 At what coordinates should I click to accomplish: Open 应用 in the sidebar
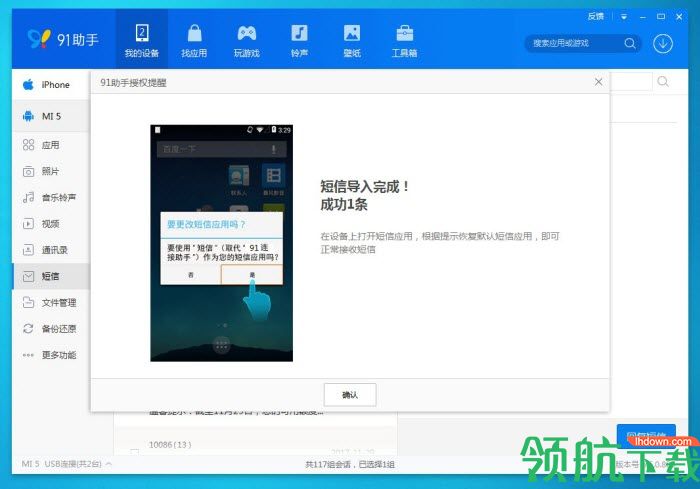point(51,145)
